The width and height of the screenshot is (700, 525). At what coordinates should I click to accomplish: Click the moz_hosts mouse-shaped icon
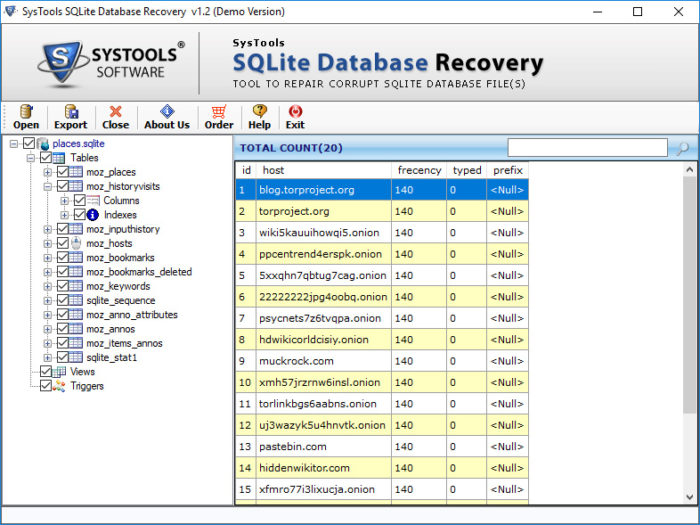click(76, 243)
